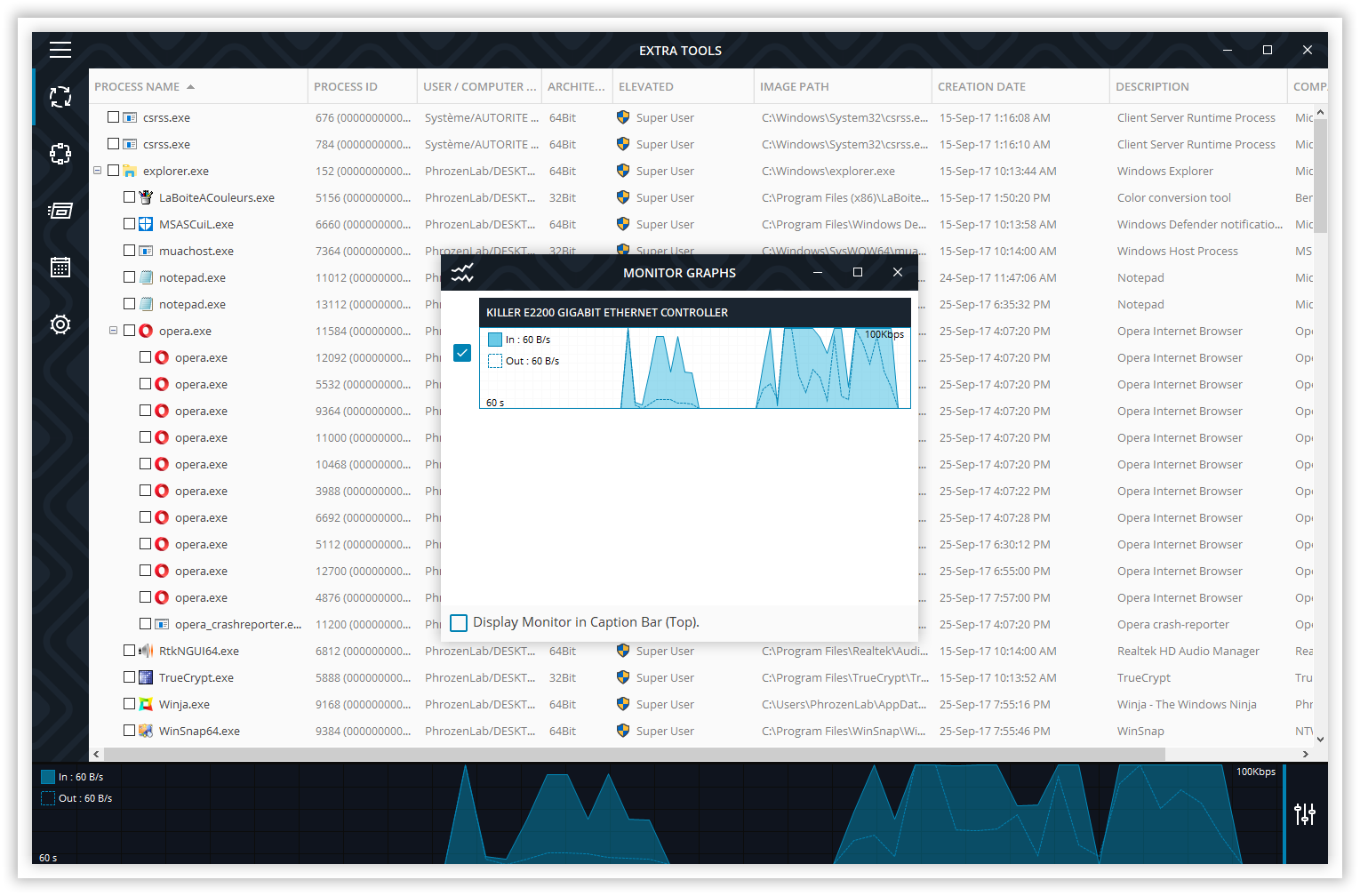Sort by the Process ID column
This screenshot has width=1360, height=896.
[x=363, y=86]
